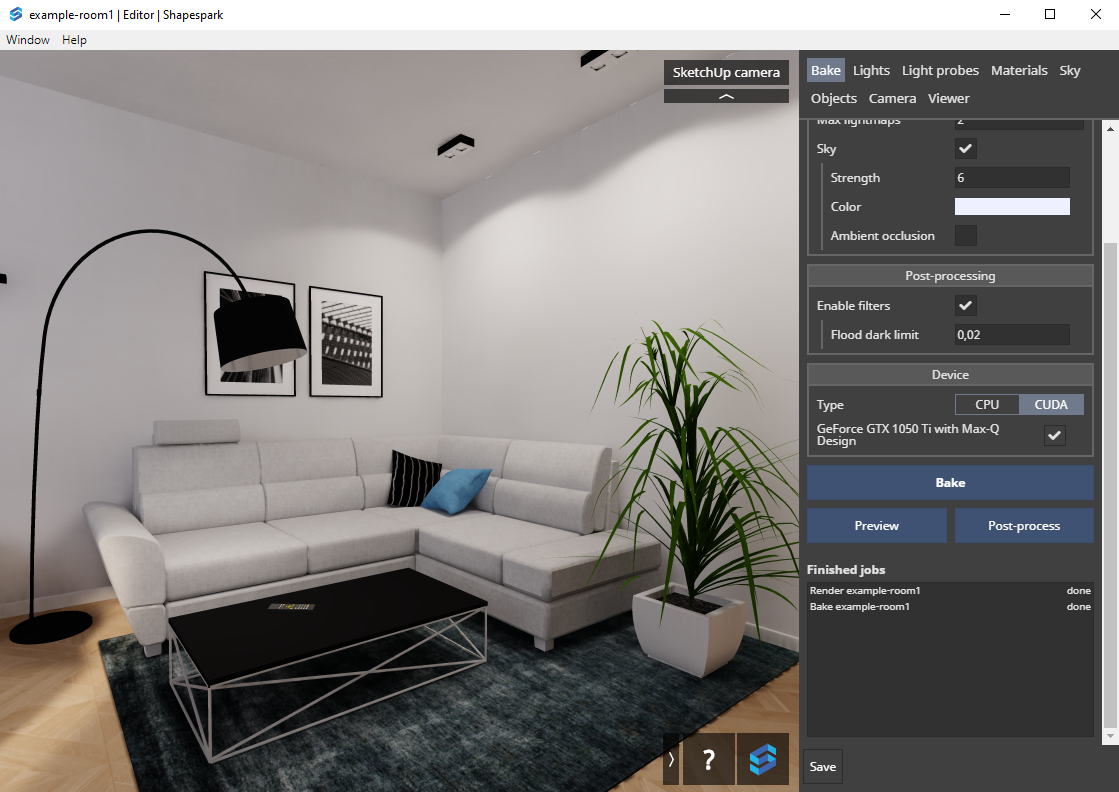Screen dimensions: 1119x792
Task: Switch to the Materials tab
Action: click(x=1019, y=70)
